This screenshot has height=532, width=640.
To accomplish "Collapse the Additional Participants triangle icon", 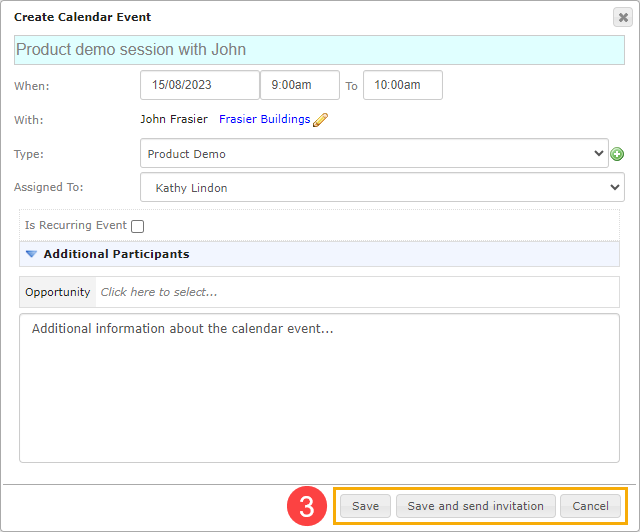I will pos(31,254).
